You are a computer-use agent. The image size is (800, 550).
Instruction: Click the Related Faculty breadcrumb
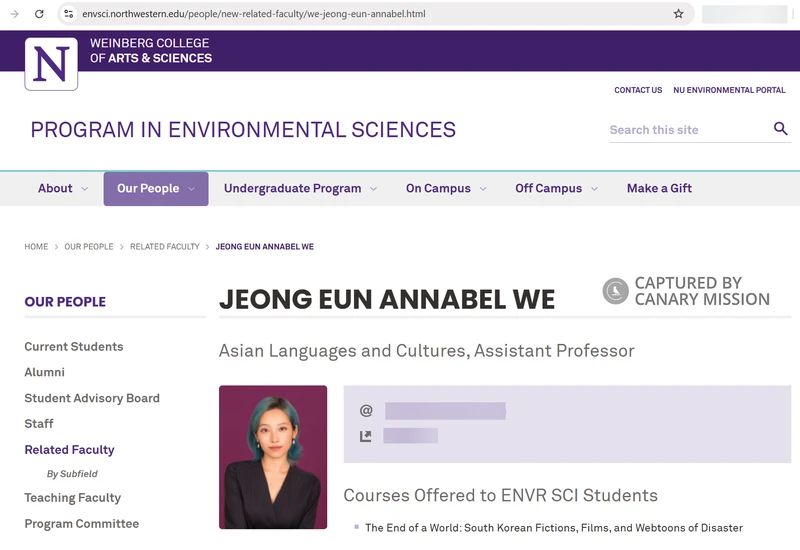click(164, 247)
